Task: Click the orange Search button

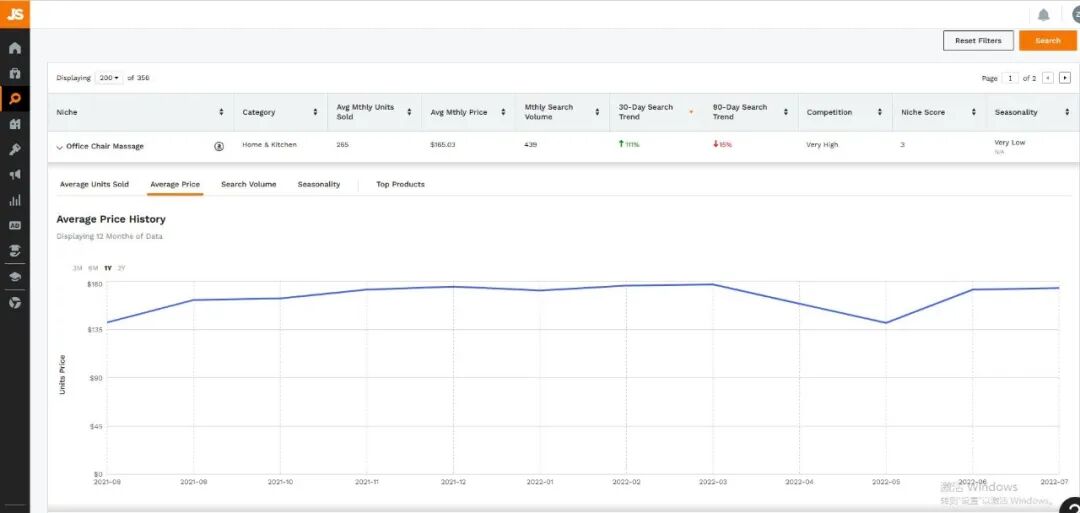Action: point(1048,41)
